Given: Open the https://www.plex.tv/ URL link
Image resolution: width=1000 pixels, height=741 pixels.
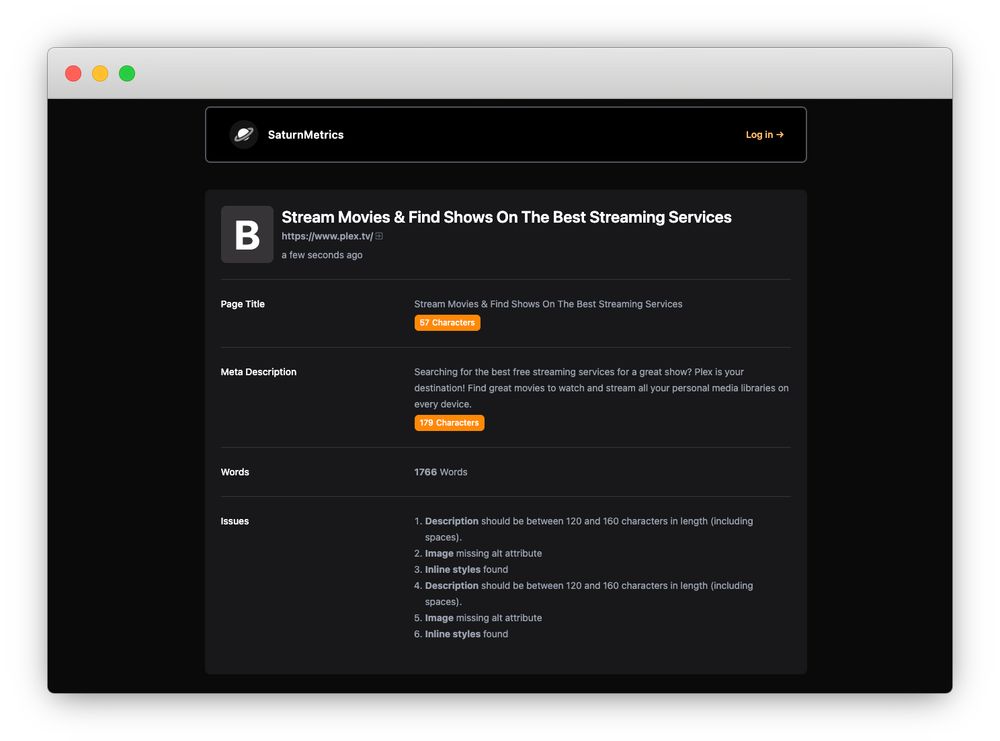Looking at the screenshot, I should pyautogui.click(x=327, y=236).
